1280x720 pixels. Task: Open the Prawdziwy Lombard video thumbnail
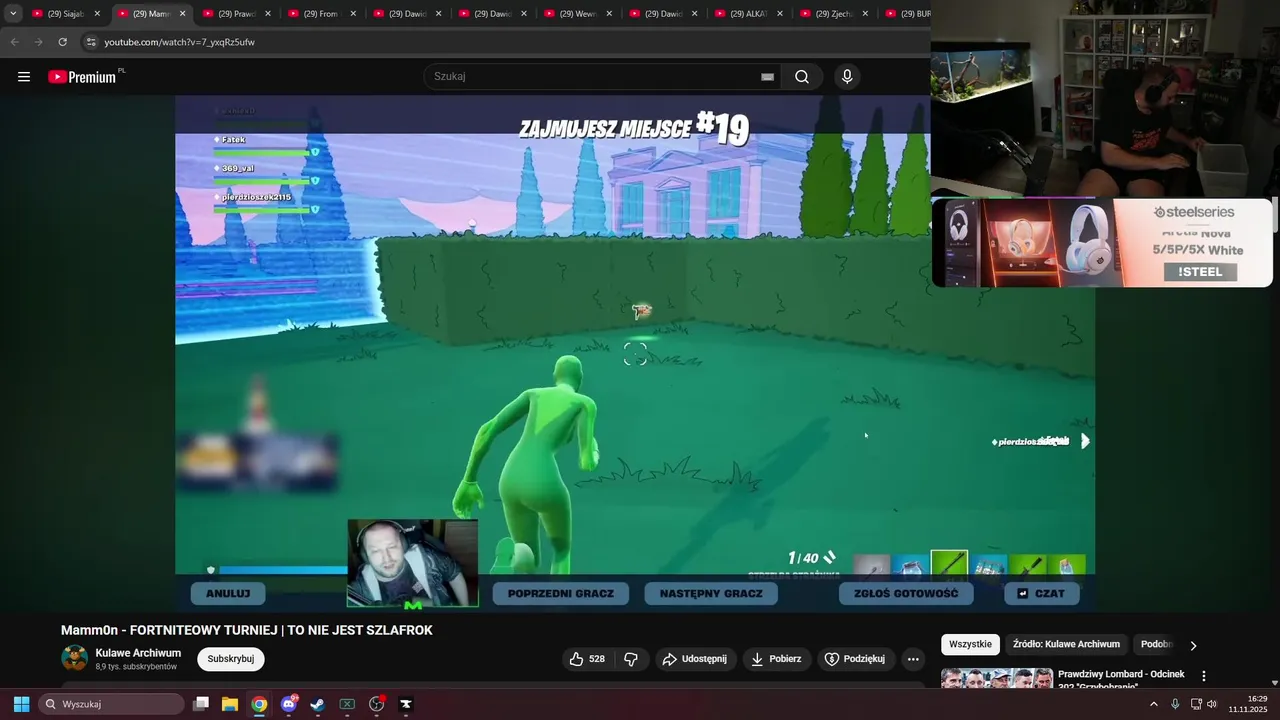(997, 678)
